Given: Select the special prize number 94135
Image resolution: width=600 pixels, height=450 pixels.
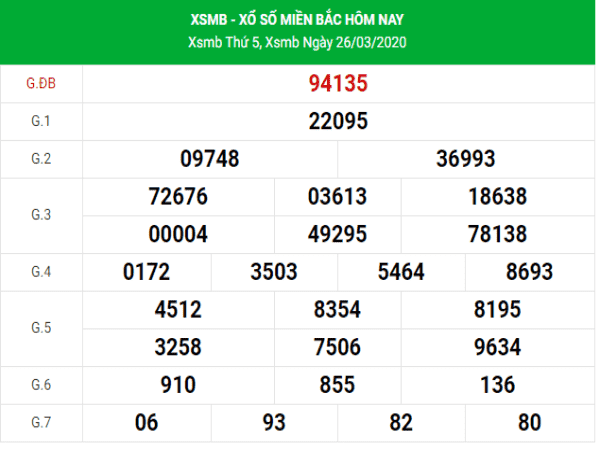Looking at the screenshot, I should click(338, 83).
